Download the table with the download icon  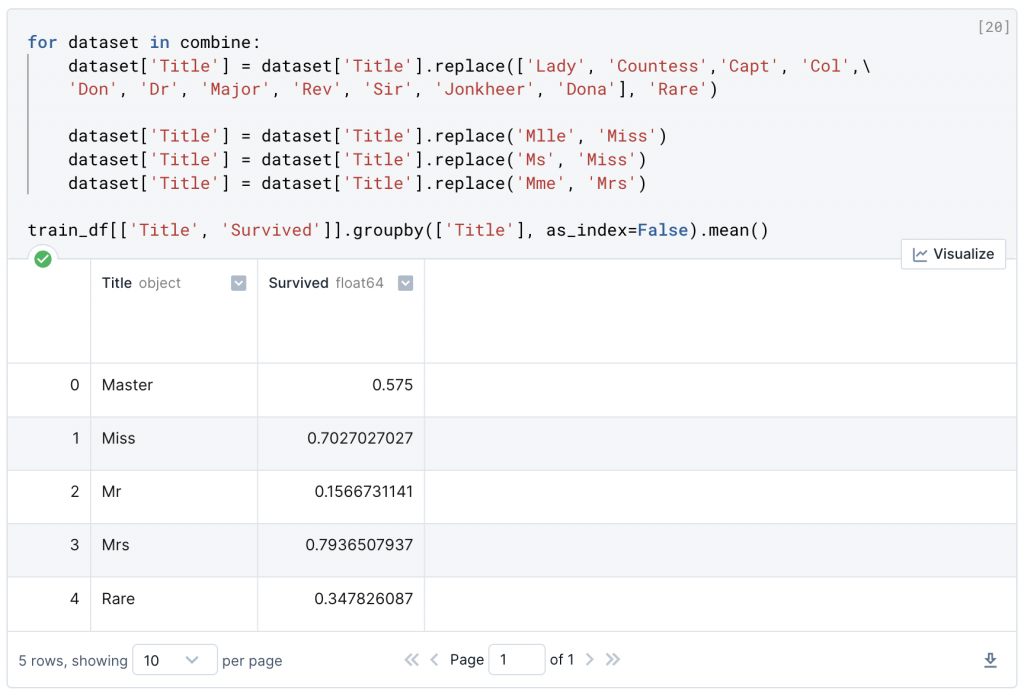[990, 660]
